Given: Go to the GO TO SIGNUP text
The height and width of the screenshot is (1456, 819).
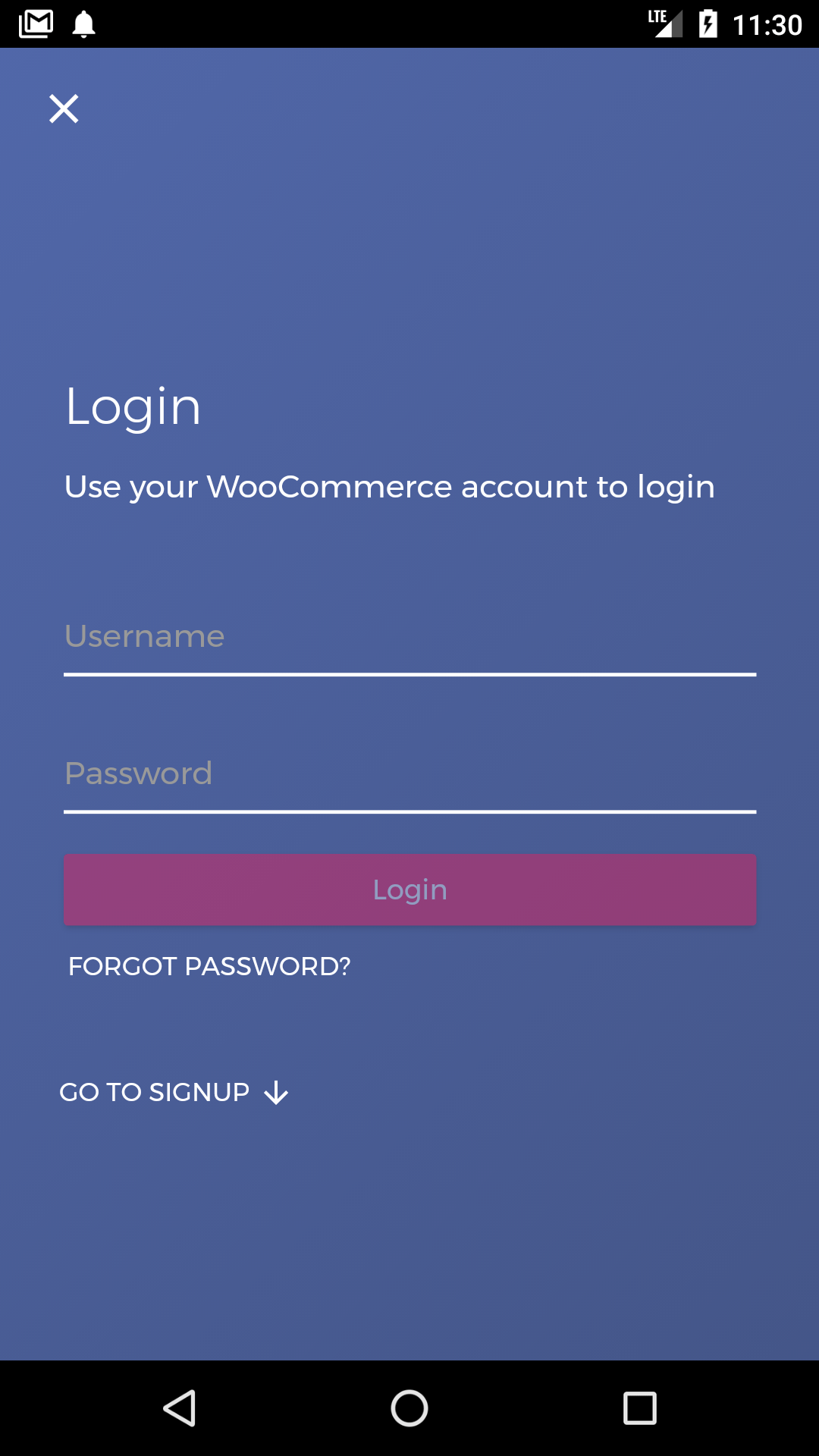Looking at the screenshot, I should point(155,1092).
